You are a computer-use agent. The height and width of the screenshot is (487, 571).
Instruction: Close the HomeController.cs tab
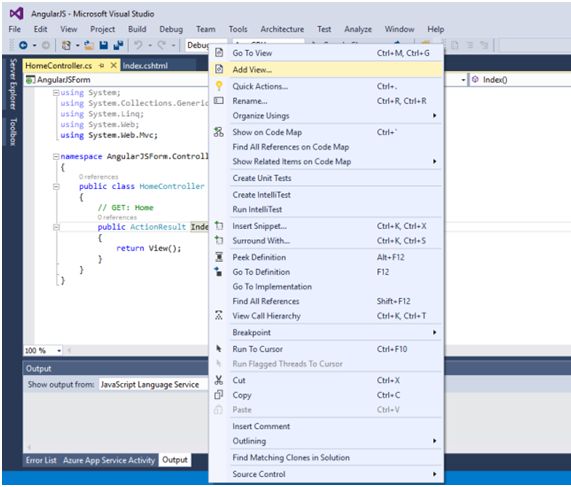pos(114,65)
